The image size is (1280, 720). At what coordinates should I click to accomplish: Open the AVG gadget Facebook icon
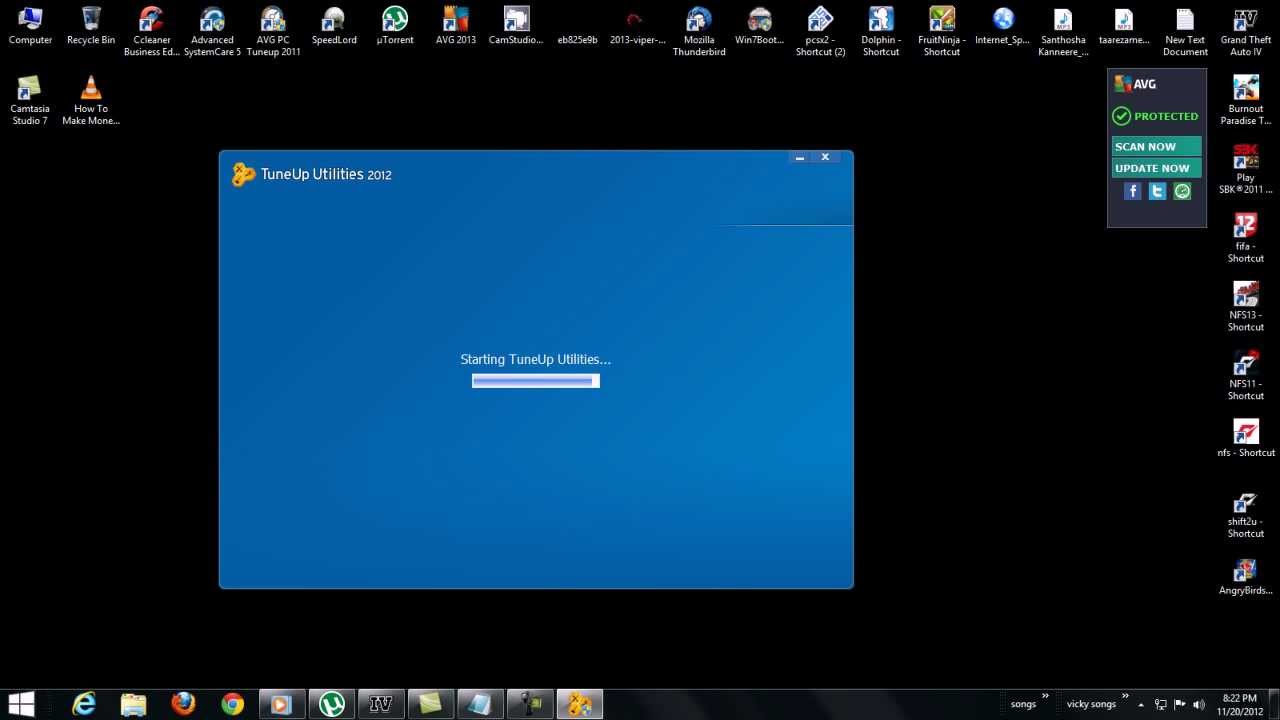(x=1133, y=191)
